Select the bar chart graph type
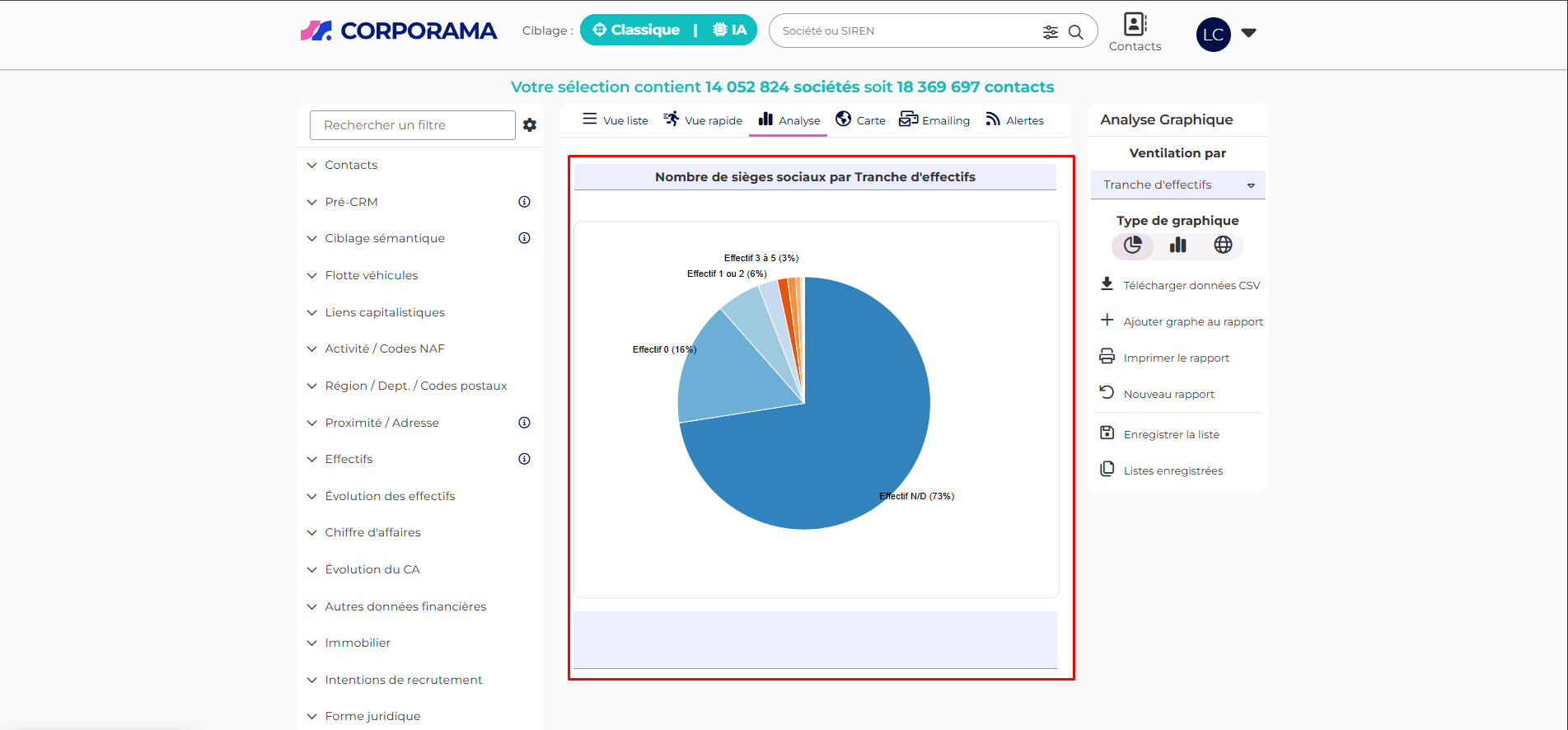The image size is (1568, 730). [x=1177, y=246]
